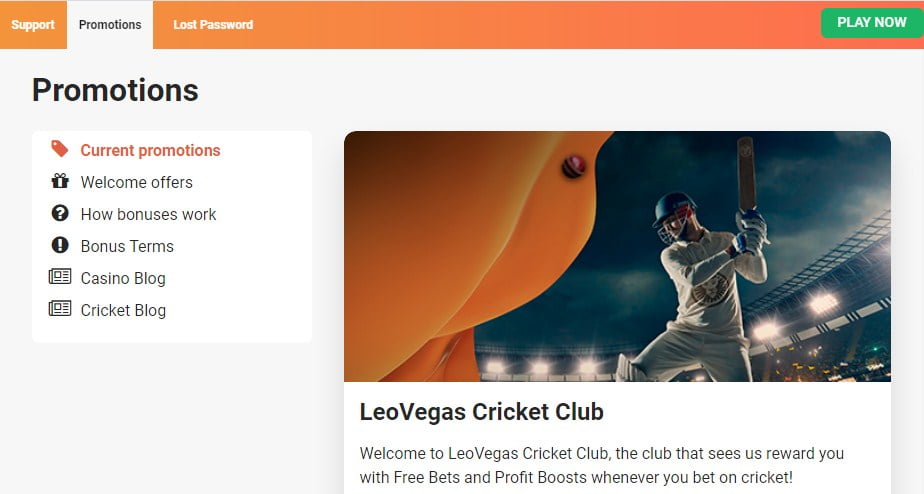Click the newspaper icon beside Casino Blog
Screen dimensions: 924x494
[60, 276]
